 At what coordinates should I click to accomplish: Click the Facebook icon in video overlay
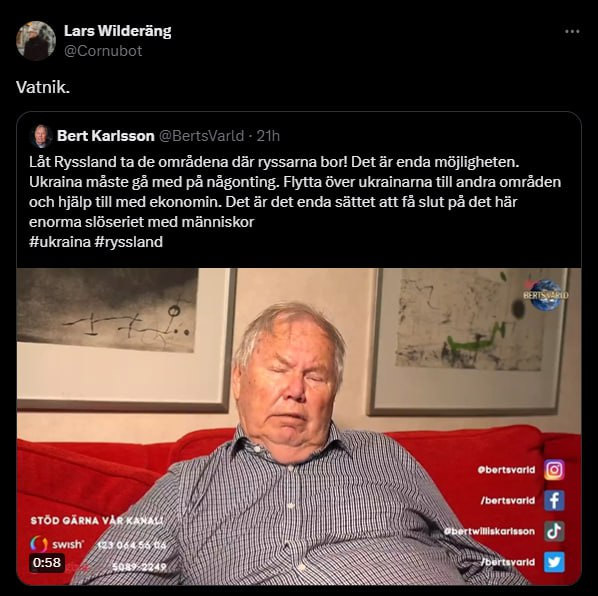[554, 500]
